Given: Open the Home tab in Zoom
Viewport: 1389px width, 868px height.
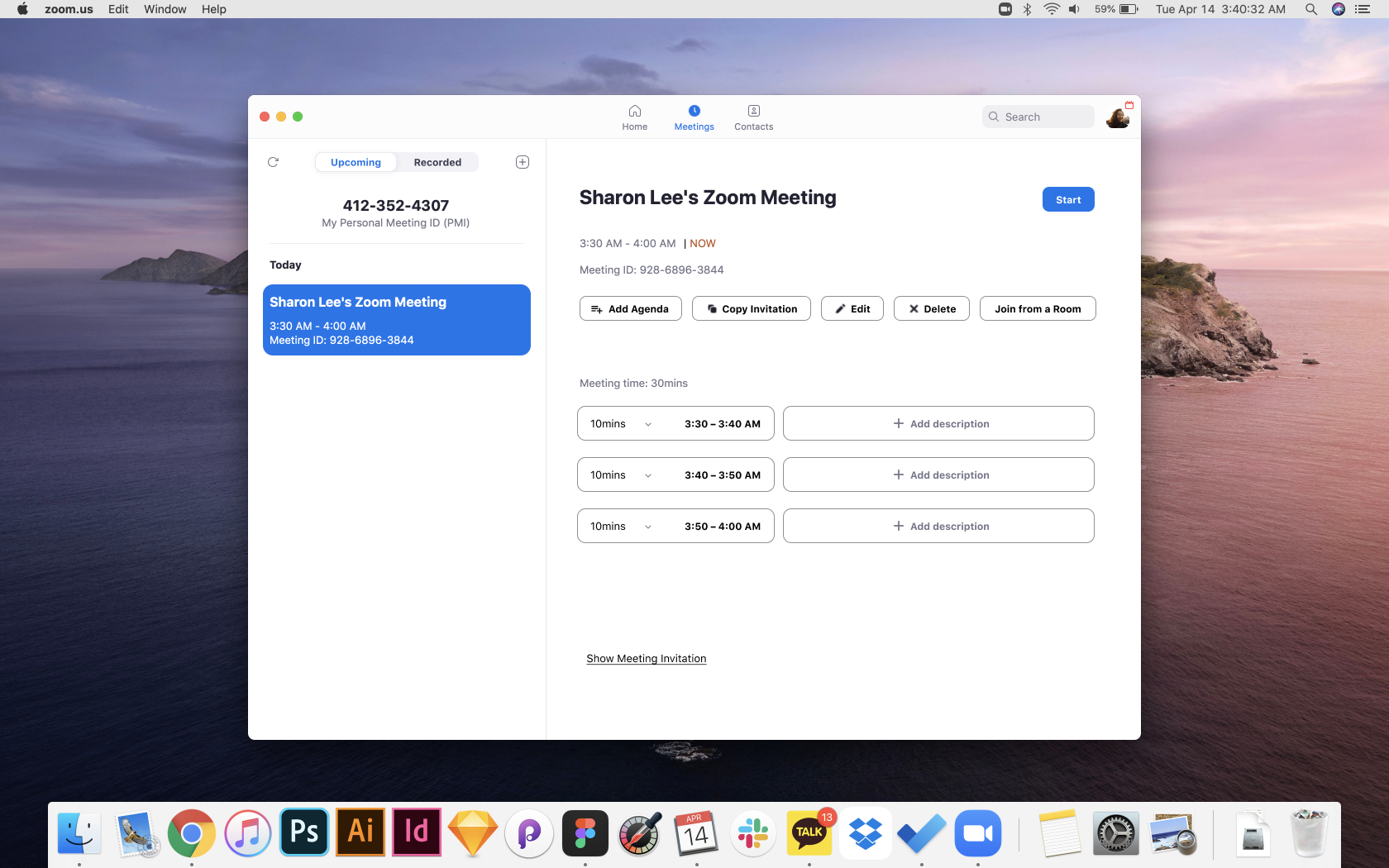Looking at the screenshot, I should [x=635, y=117].
